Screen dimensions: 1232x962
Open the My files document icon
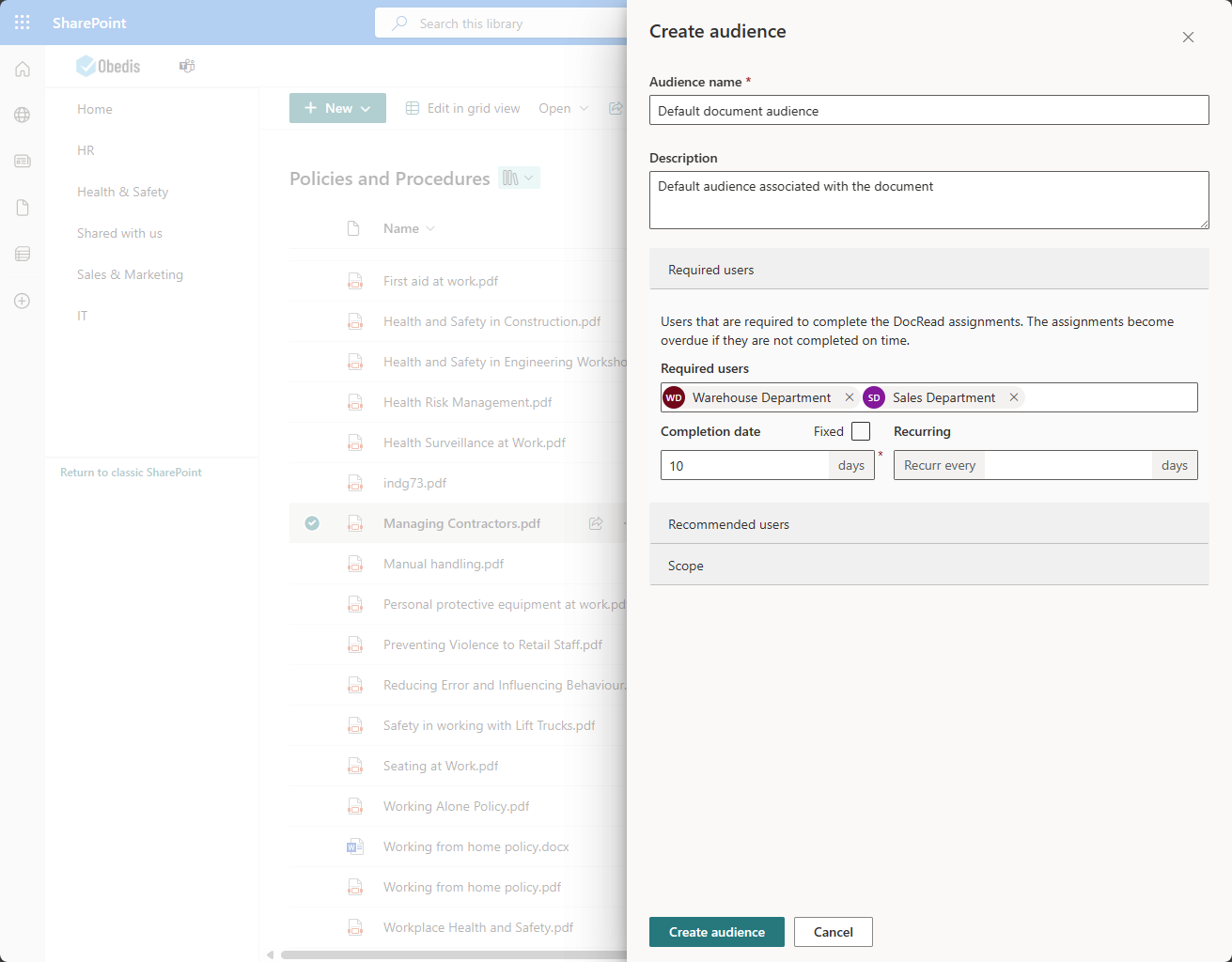point(22,208)
